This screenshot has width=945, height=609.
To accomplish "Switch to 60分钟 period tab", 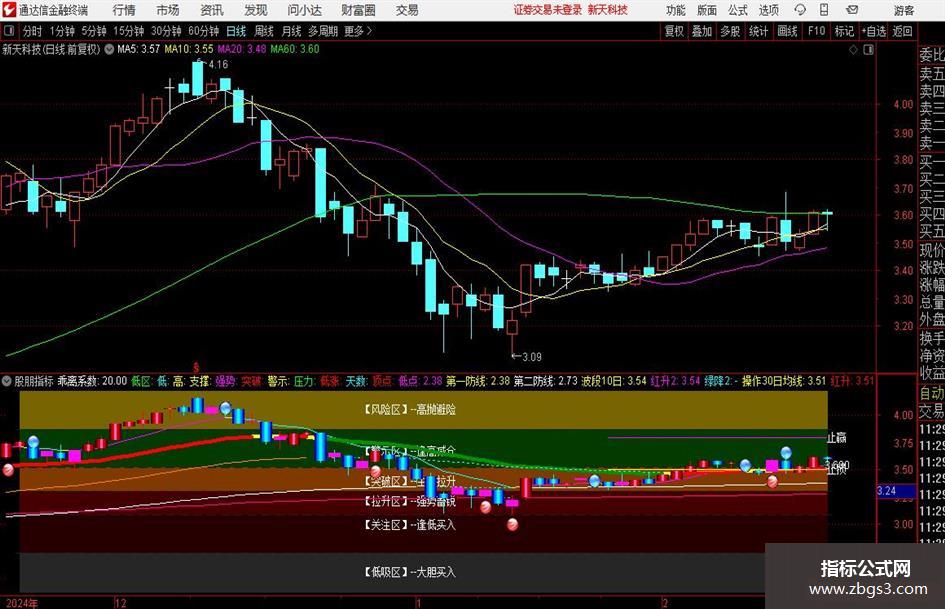I will (204, 31).
